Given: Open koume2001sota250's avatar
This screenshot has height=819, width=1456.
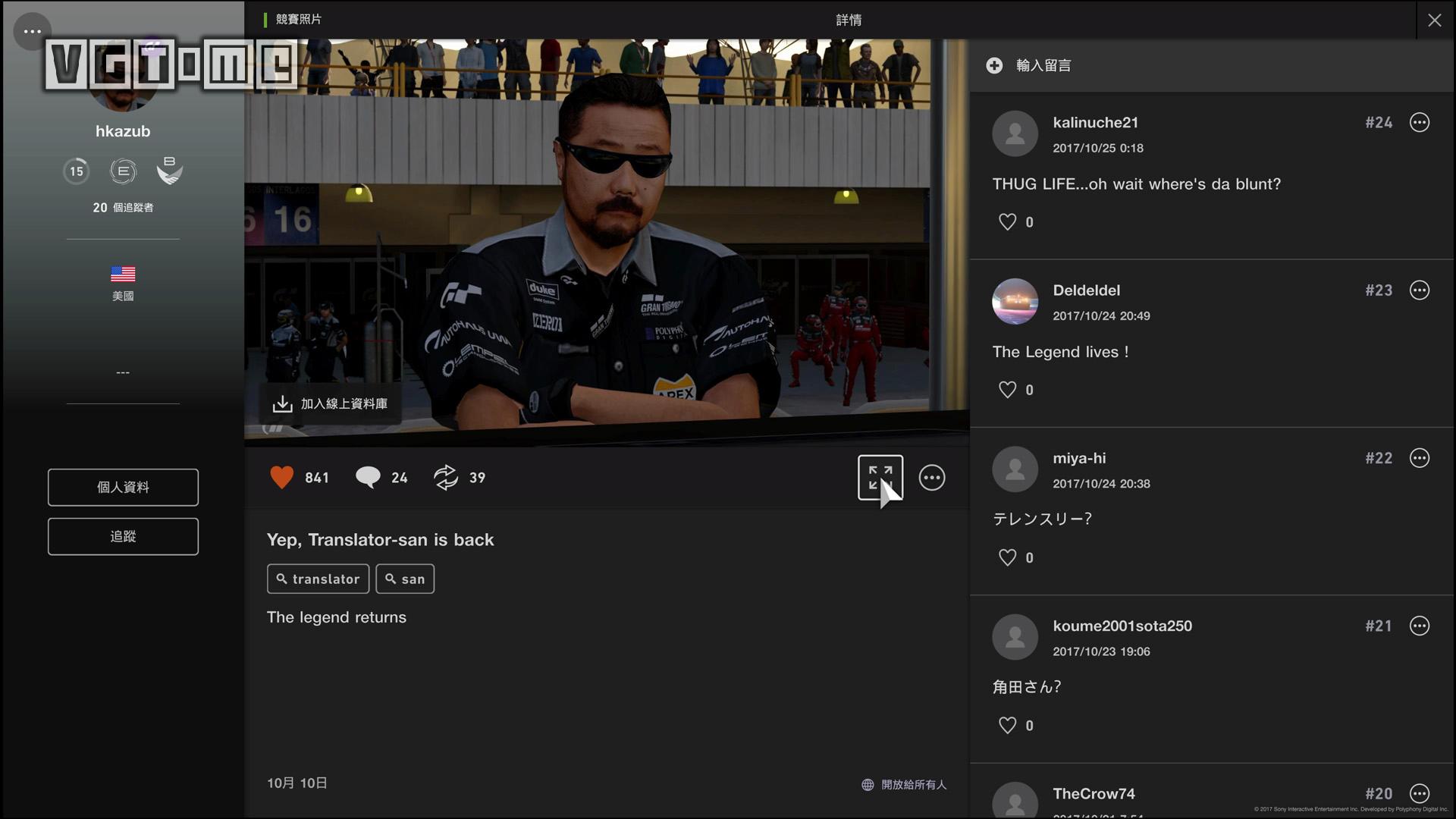Looking at the screenshot, I should pos(1015,637).
